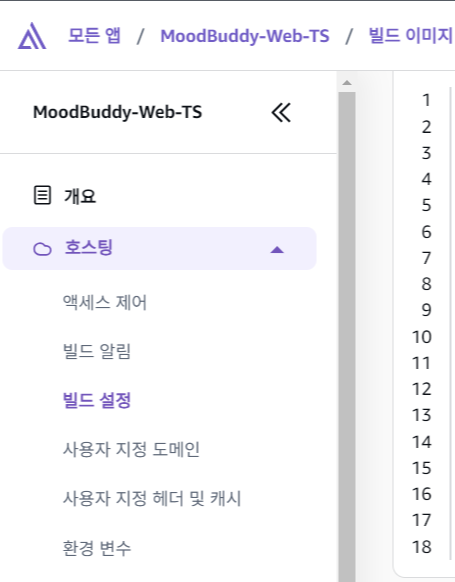Click the sidebar vertical scrollbar thumb
The image size is (455, 582).
347,336
